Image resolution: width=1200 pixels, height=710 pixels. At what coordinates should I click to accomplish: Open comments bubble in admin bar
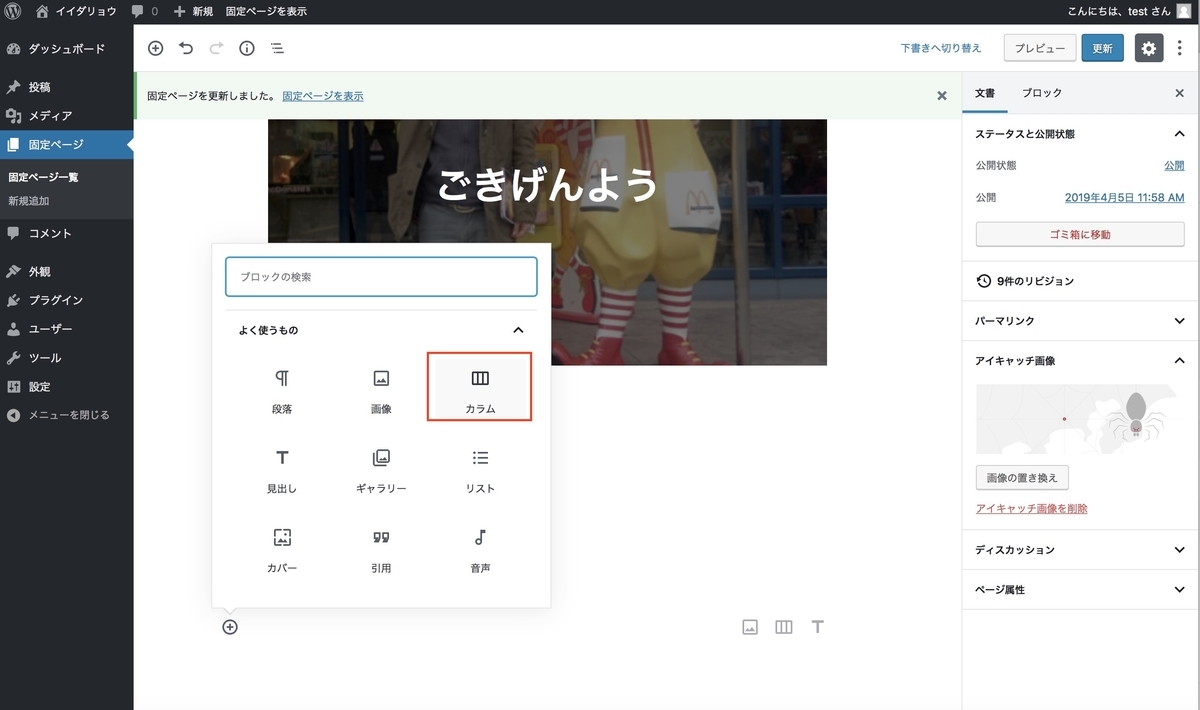(145, 11)
